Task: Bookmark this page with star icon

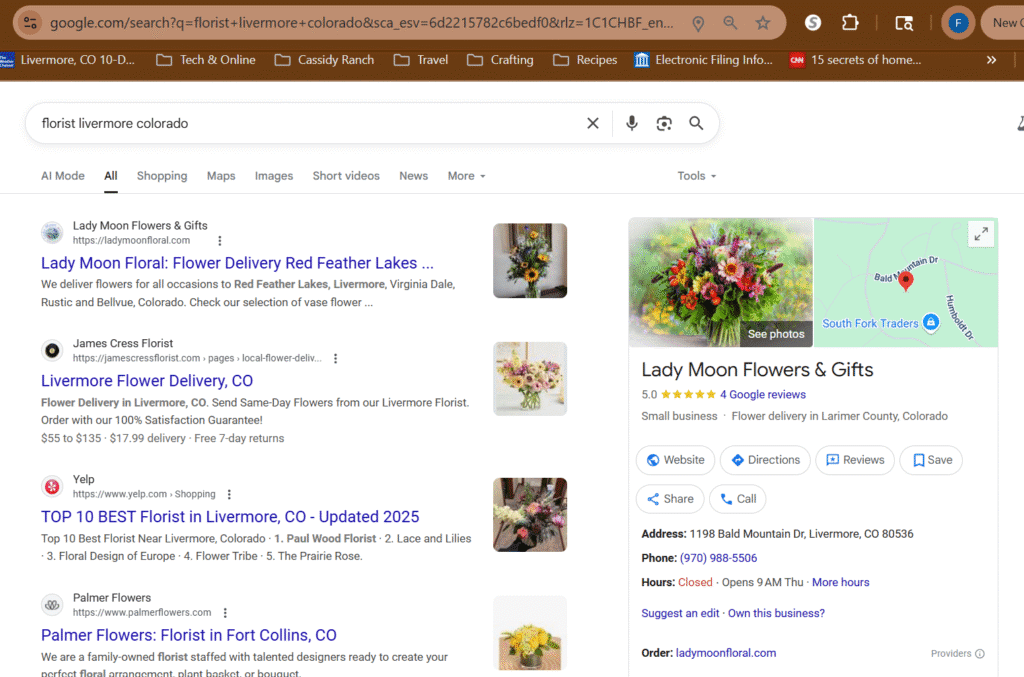Action: (763, 23)
